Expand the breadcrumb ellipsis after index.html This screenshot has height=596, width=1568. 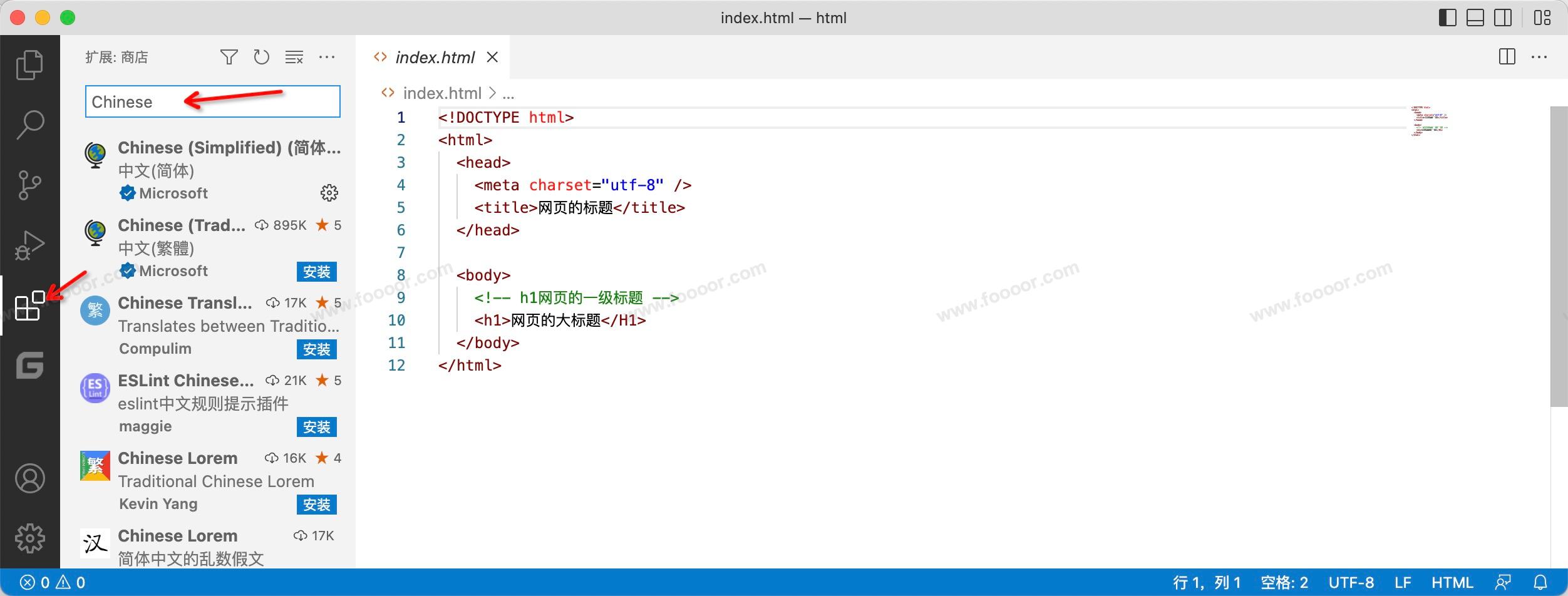pos(508,94)
